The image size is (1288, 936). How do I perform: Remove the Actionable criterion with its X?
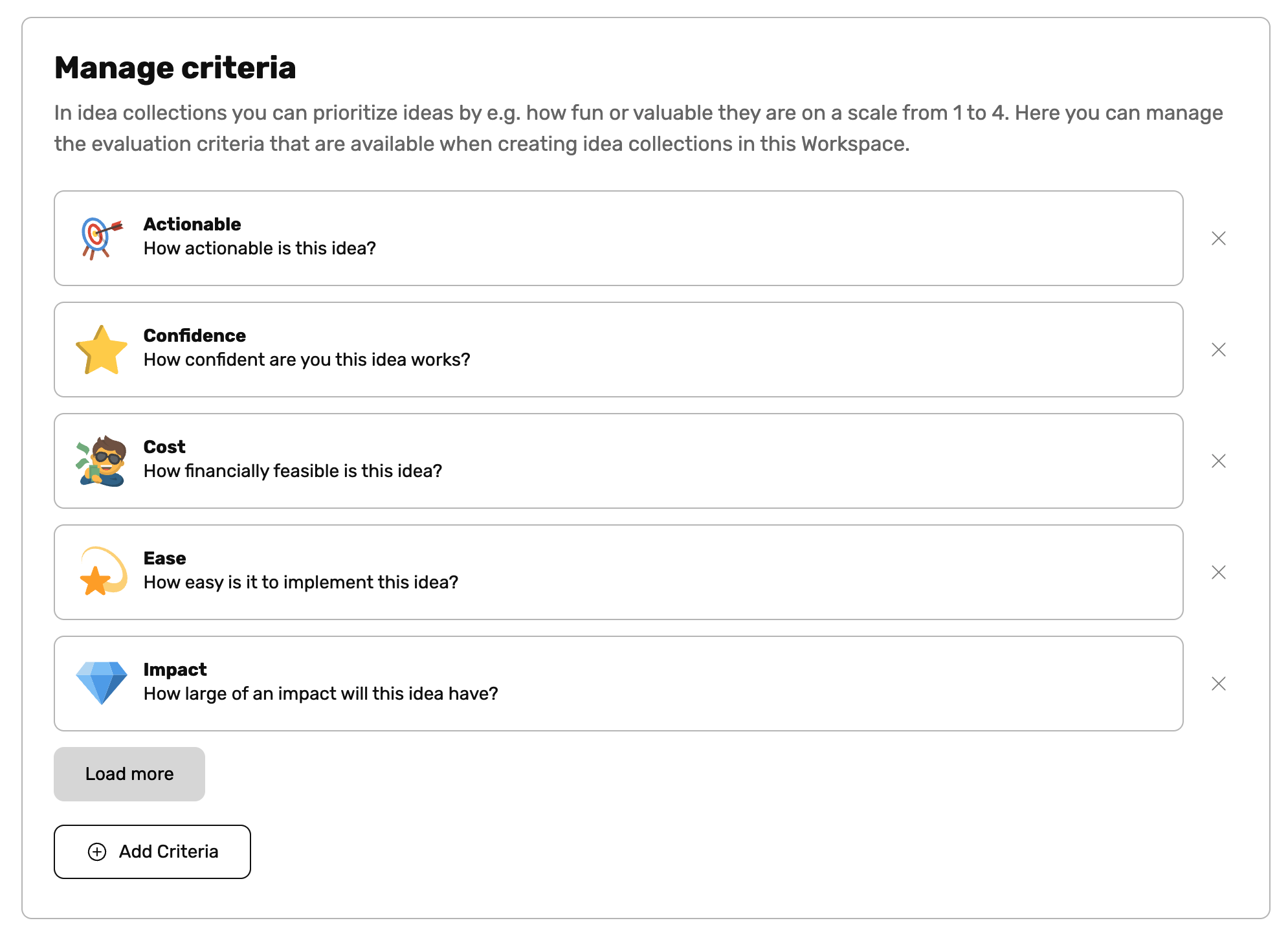(1219, 238)
